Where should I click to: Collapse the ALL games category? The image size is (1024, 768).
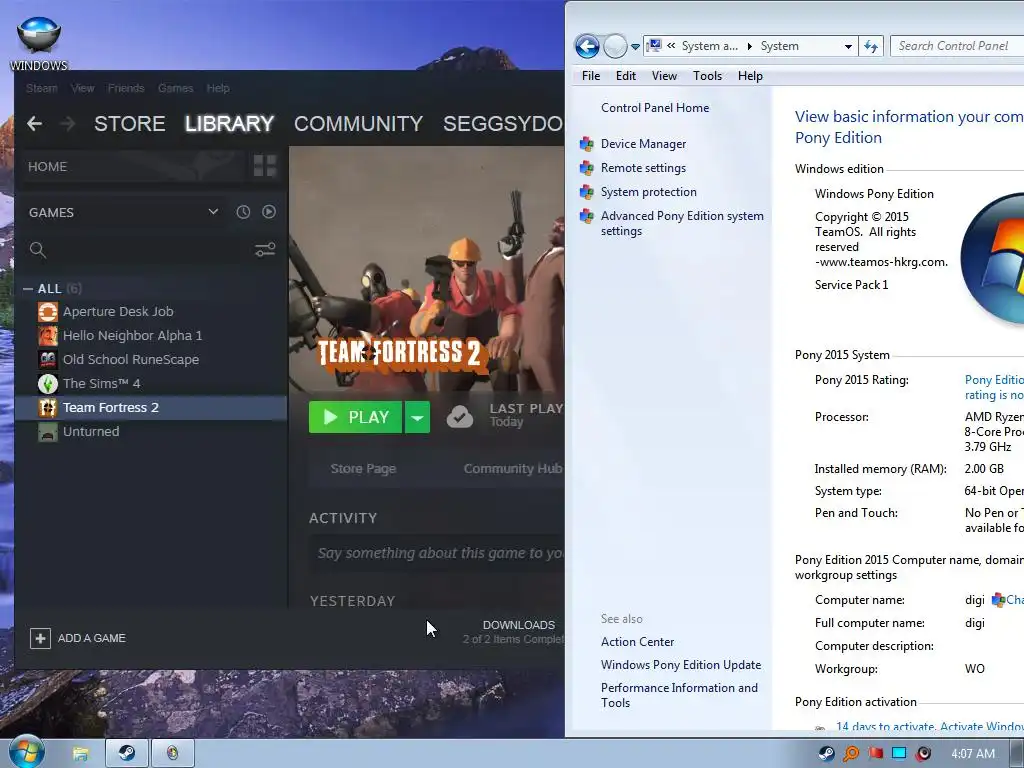point(28,289)
